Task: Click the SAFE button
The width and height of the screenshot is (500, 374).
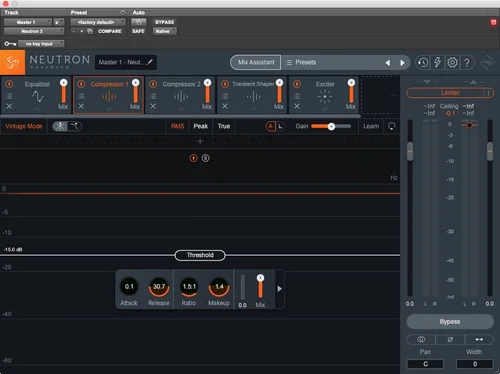Action: click(138, 31)
